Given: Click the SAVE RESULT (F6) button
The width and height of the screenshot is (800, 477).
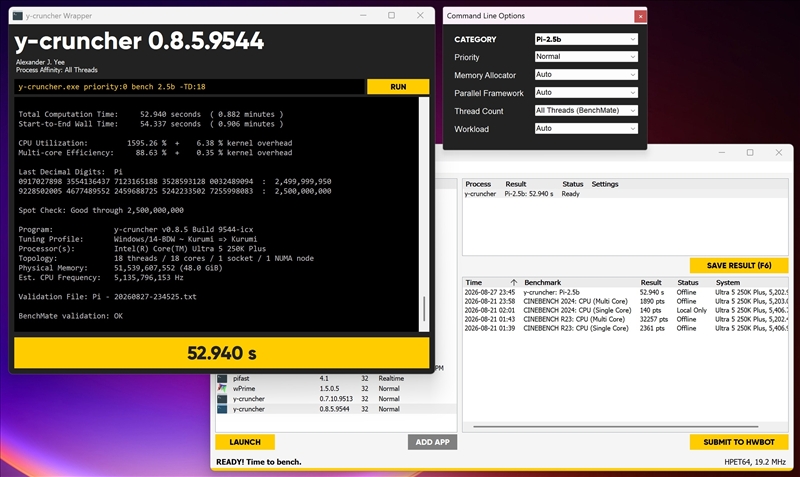Looking at the screenshot, I should pos(739,265).
